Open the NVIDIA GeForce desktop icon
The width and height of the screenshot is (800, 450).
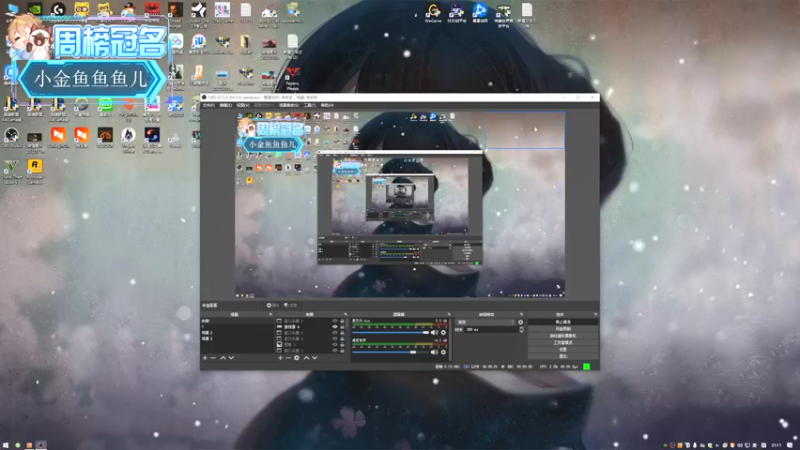click(35, 11)
